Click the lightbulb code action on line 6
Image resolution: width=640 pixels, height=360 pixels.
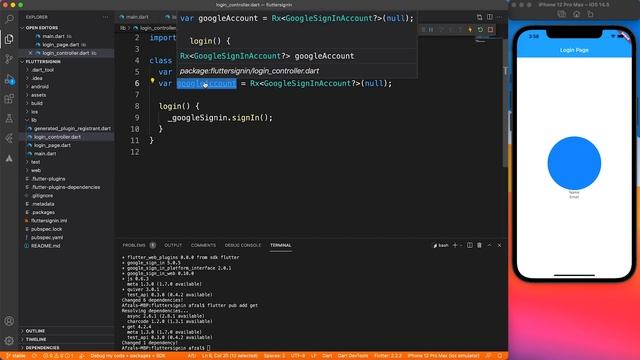pyautogui.click(x=152, y=81)
